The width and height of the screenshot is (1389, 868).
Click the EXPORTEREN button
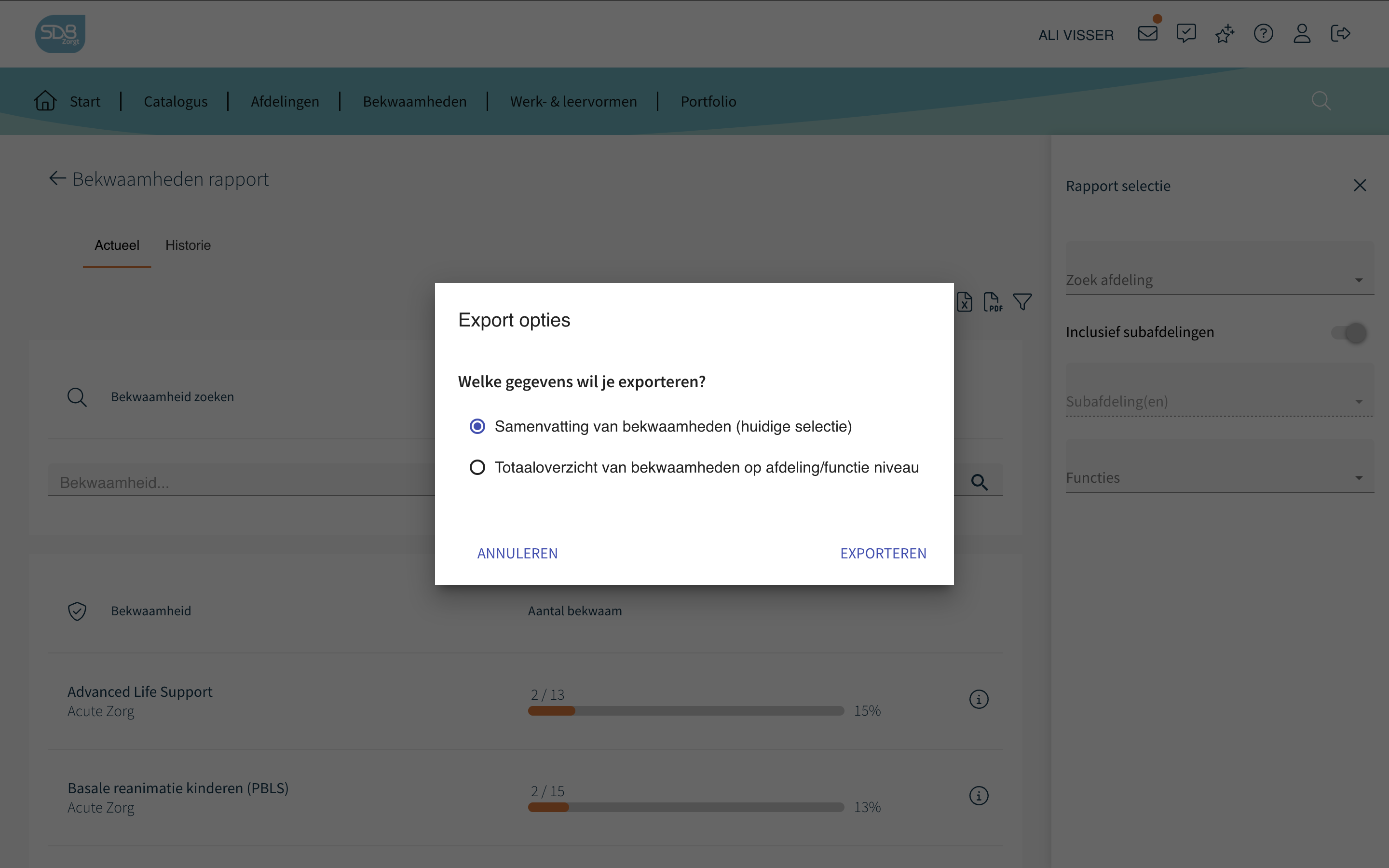pos(884,554)
